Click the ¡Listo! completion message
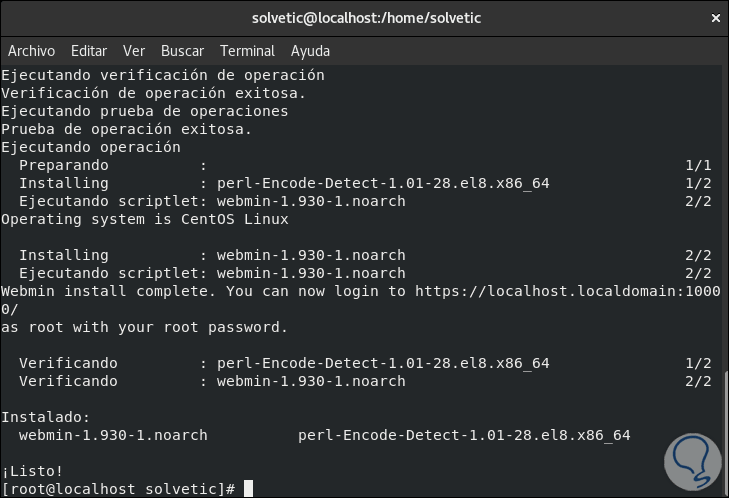729x498 pixels. (x=32, y=471)
